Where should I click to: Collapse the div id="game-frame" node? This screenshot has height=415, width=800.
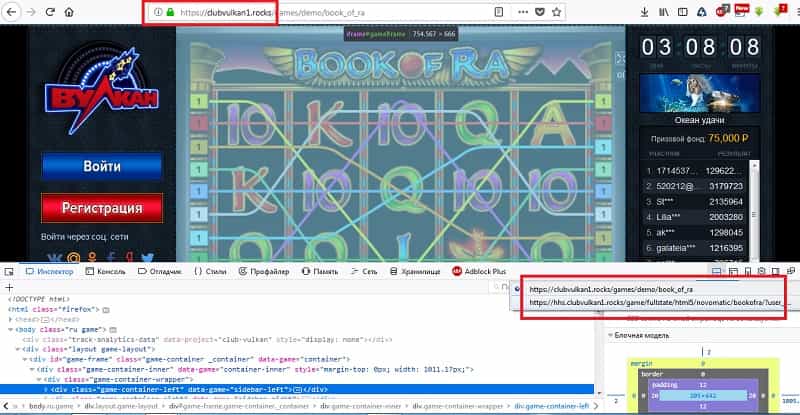(x=29, y=359)
